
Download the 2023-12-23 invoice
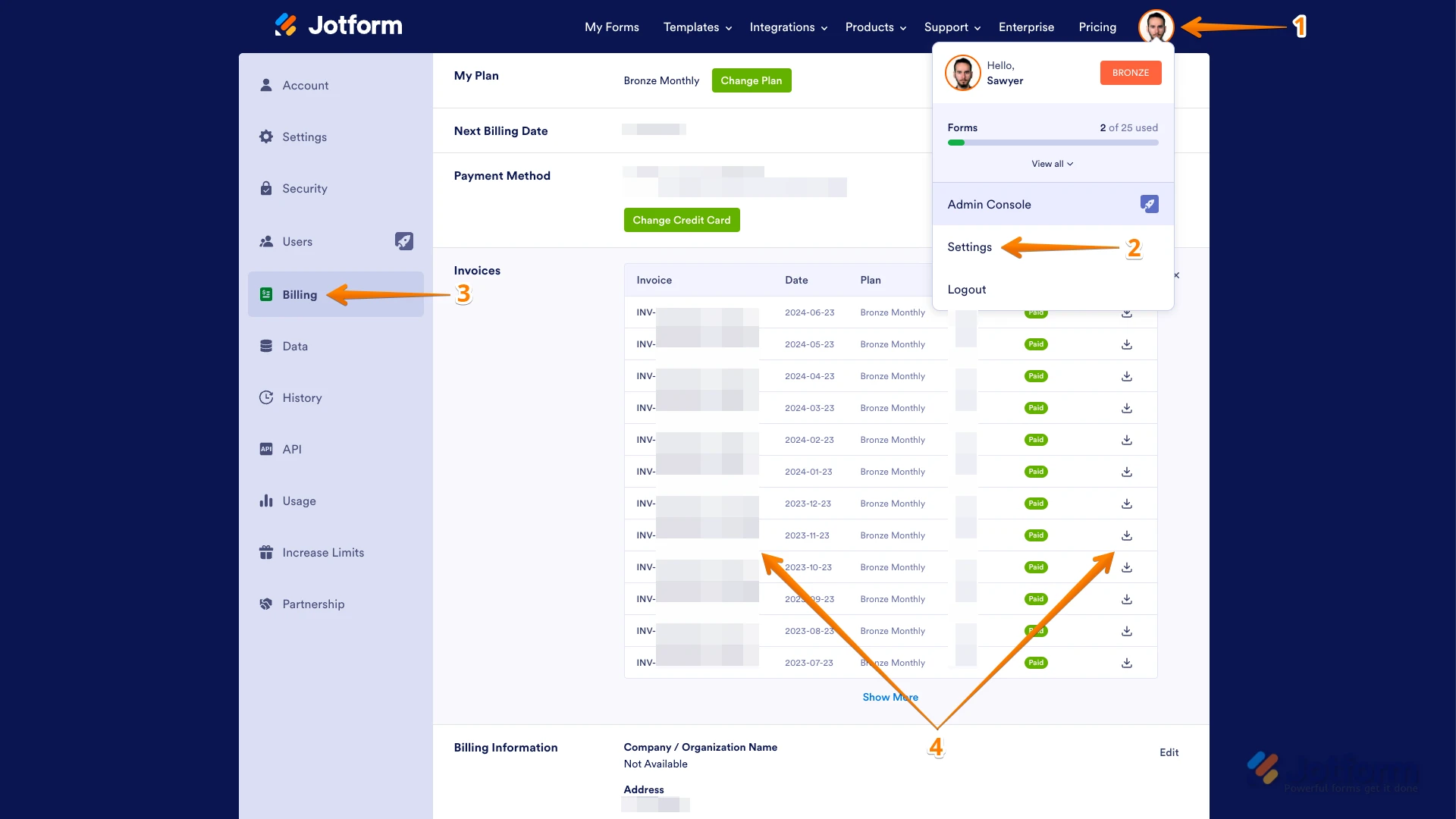point(1127,504)
